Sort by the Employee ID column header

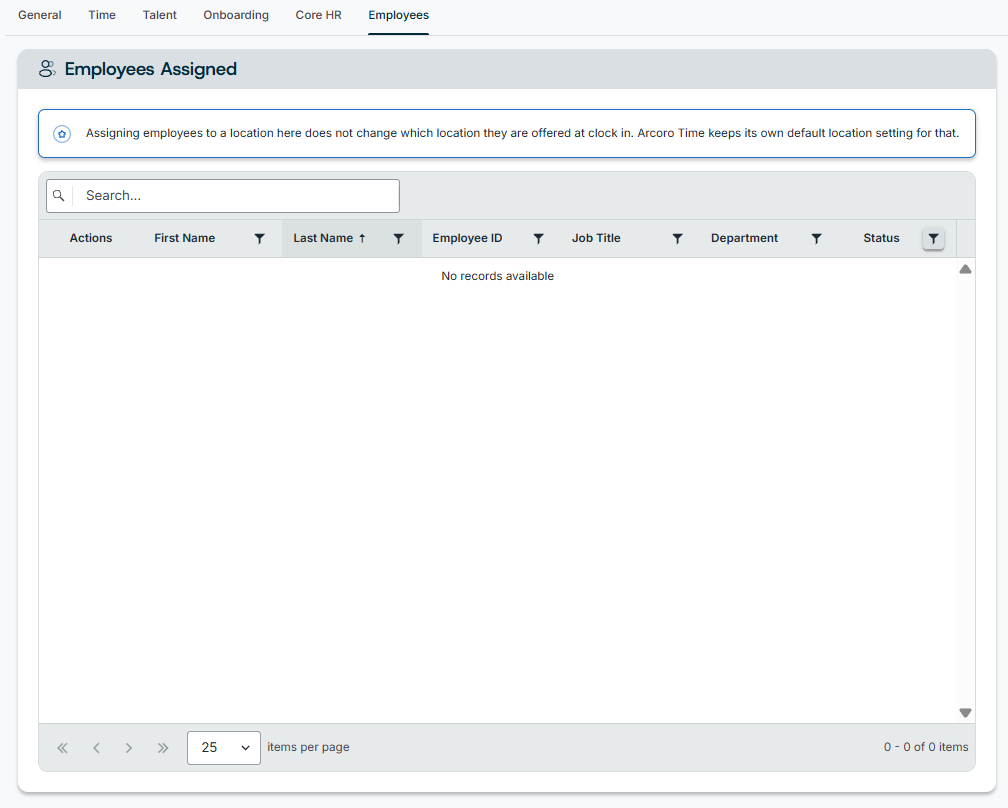pos(467,238)
